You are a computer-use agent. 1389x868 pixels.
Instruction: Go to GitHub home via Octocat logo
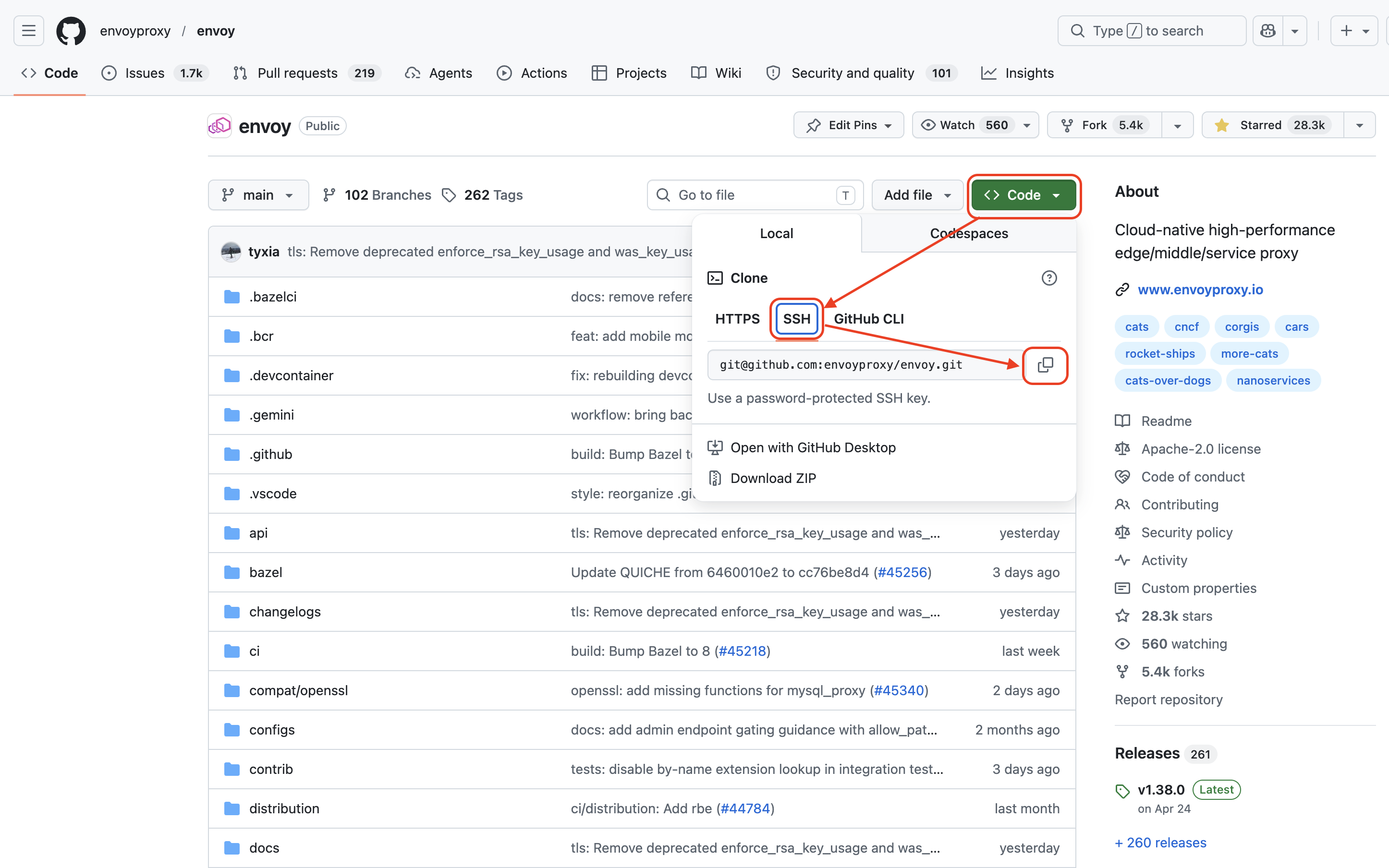coord(71,30)
